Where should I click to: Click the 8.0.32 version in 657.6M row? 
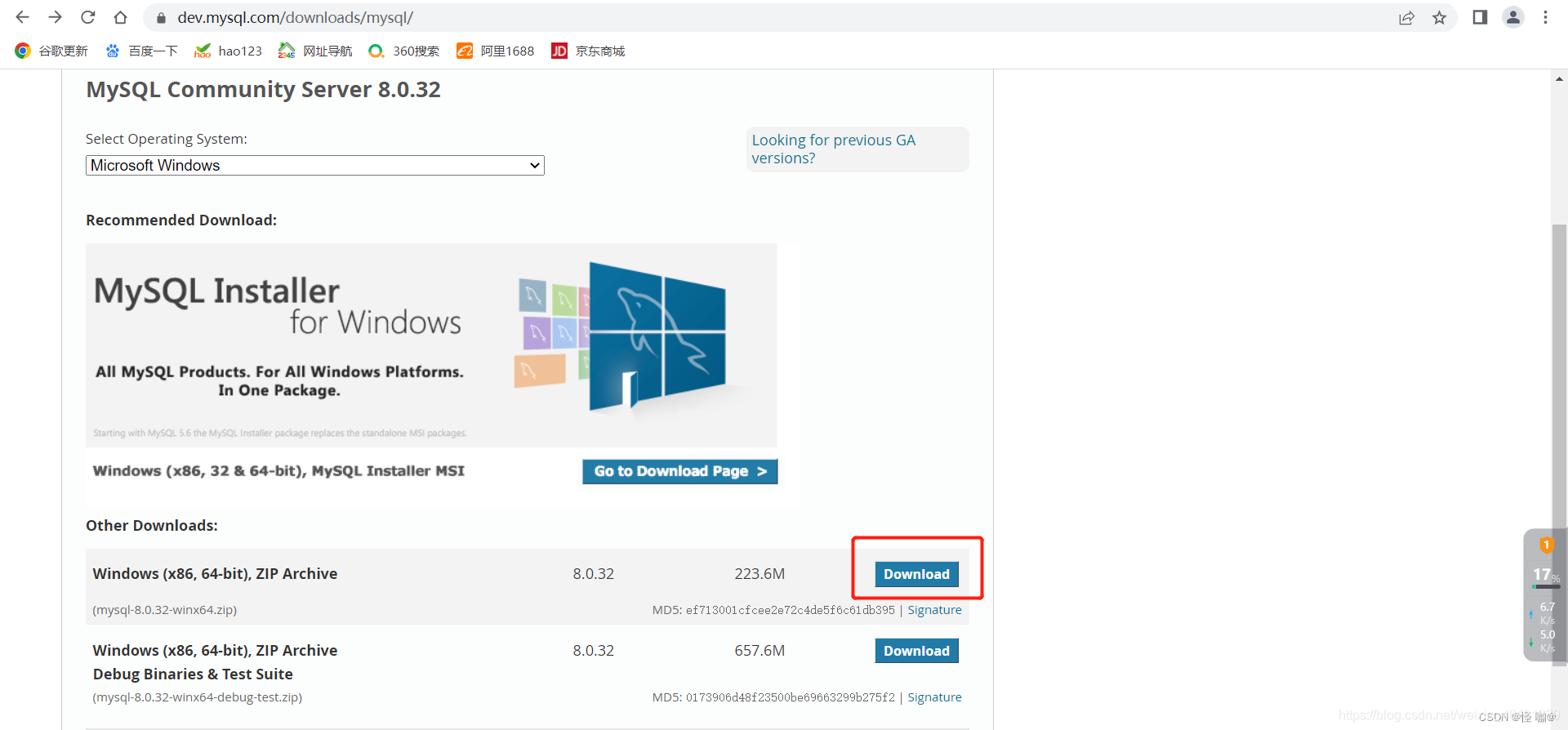click(x=593, y=651)
